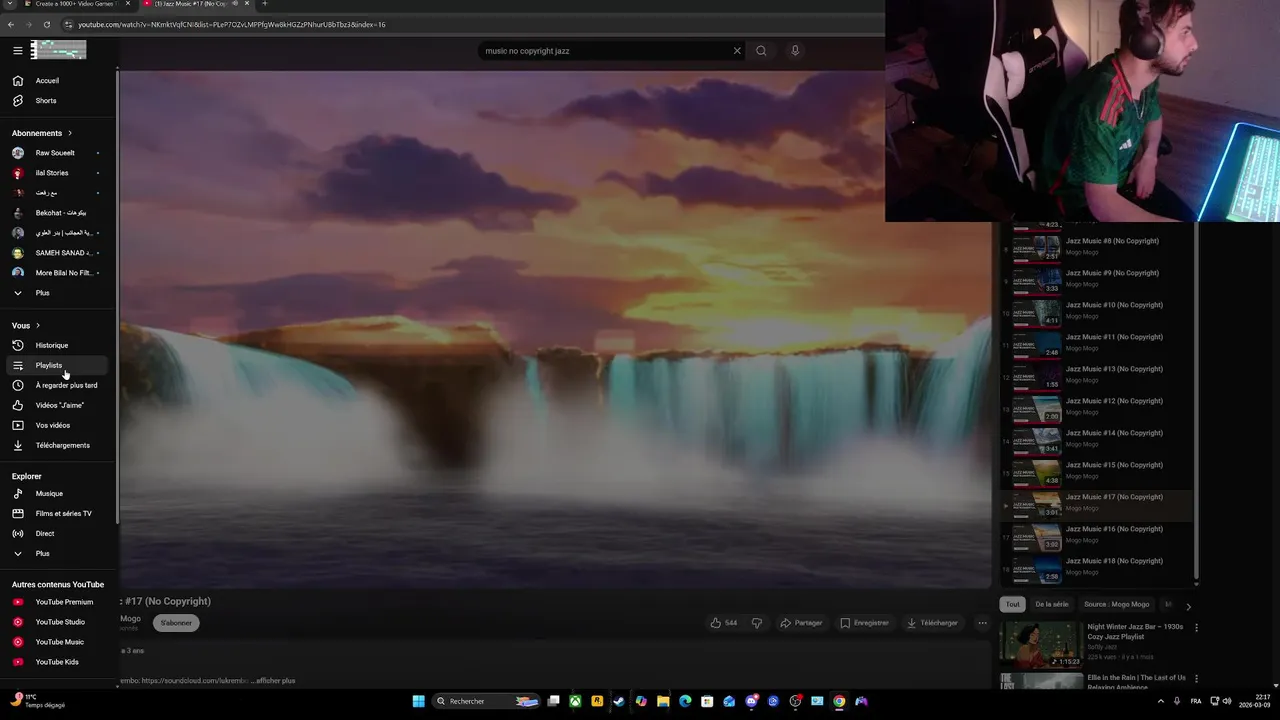
Task: Click the search magnifier button
Action: [761, 51]
